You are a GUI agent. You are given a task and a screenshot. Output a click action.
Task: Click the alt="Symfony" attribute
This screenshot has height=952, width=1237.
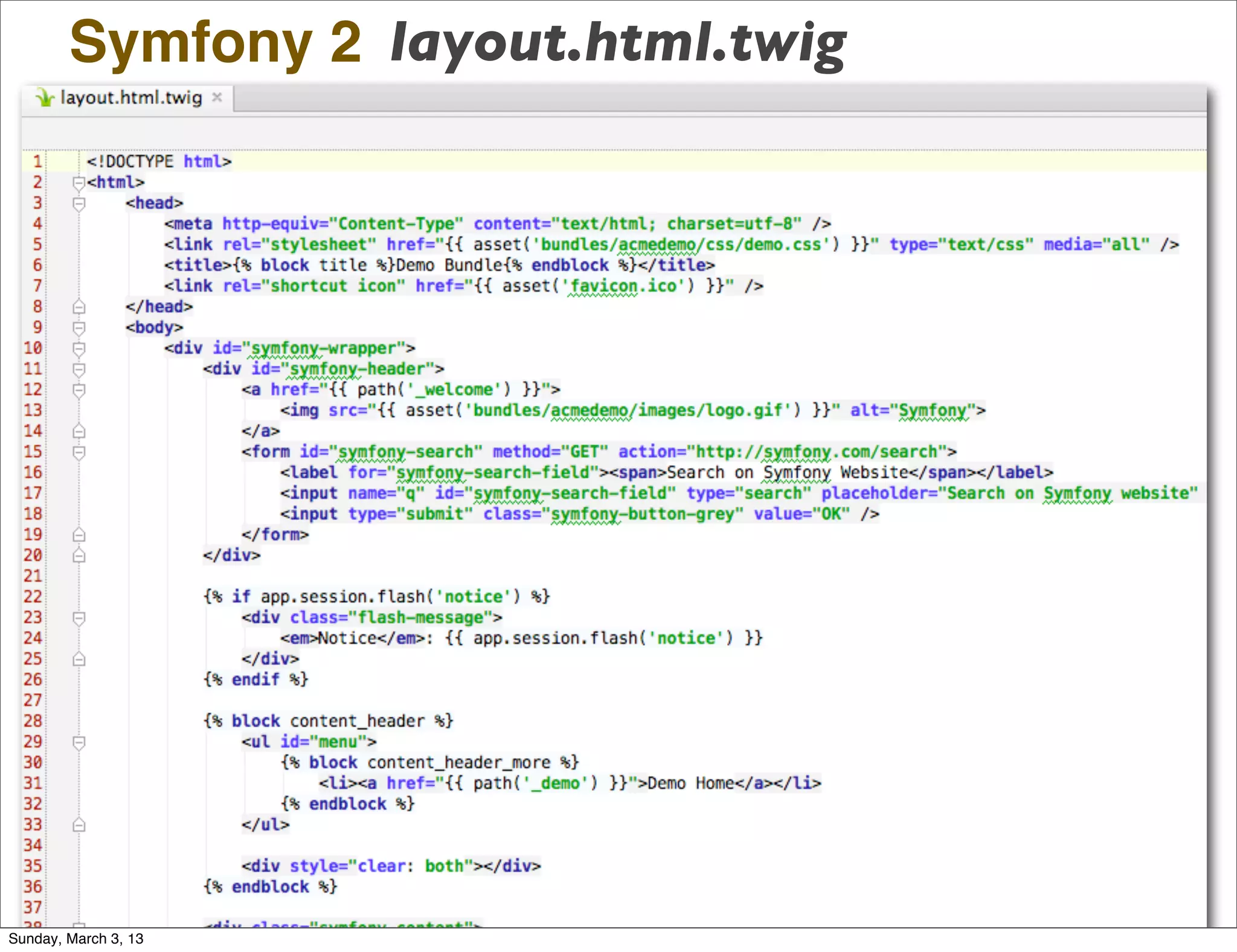pyautogui.click(x=913, y=411)
